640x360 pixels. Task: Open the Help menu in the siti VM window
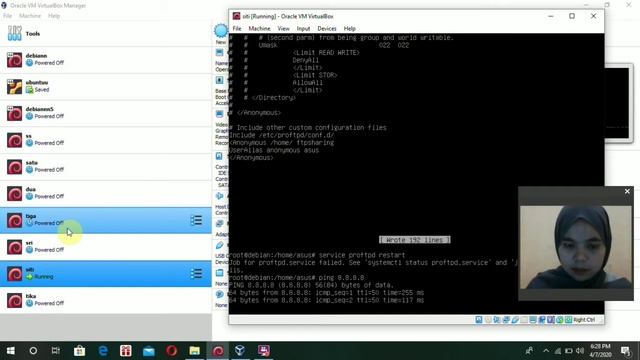click(349, 29)
